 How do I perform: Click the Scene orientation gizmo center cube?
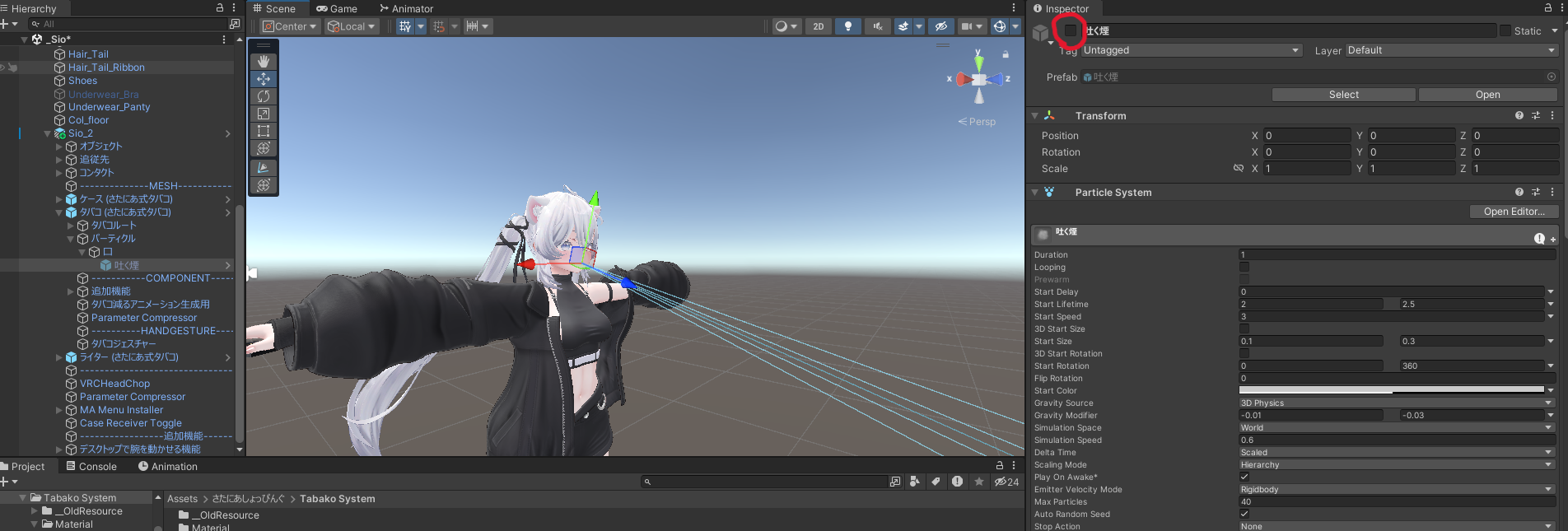tap(978, 80)
